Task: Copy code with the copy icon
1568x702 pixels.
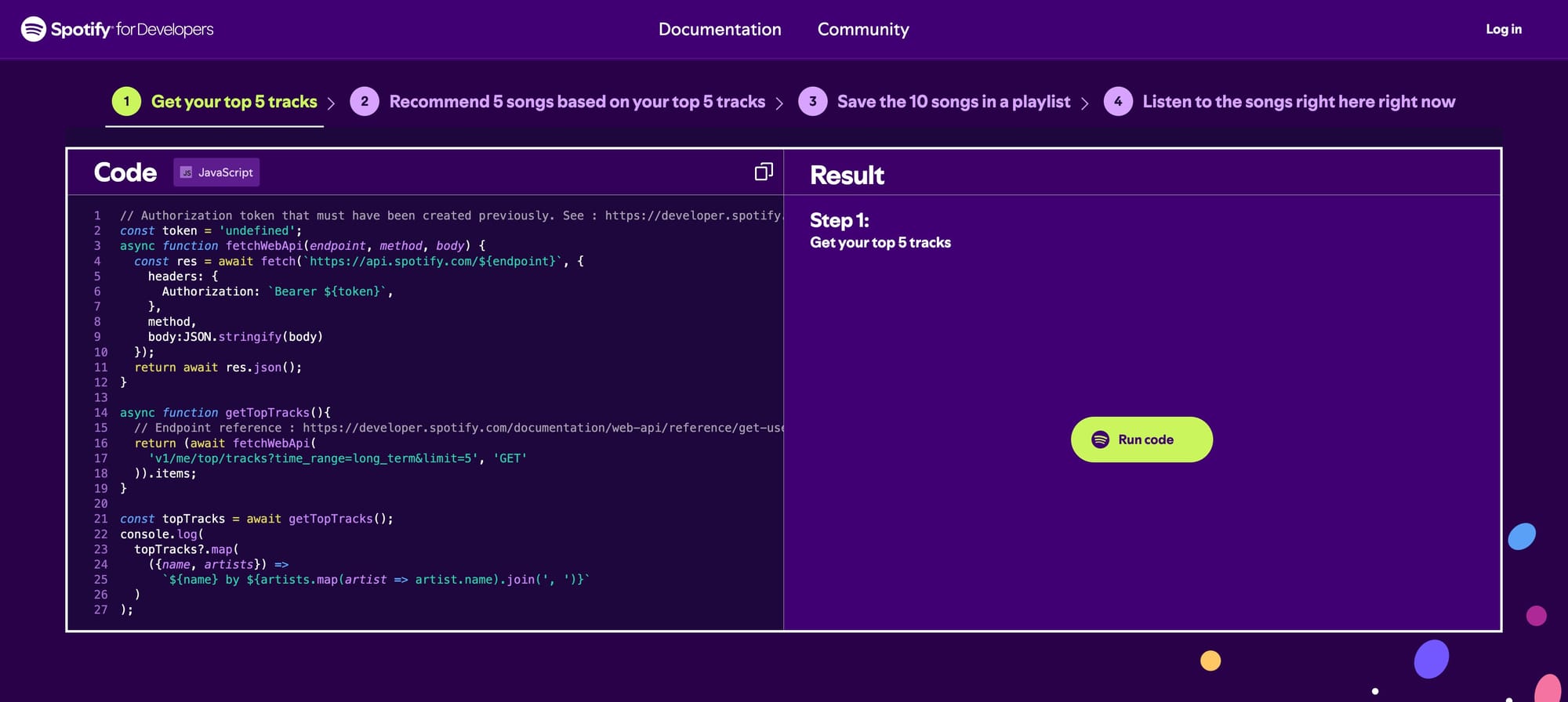Action: 764,172
